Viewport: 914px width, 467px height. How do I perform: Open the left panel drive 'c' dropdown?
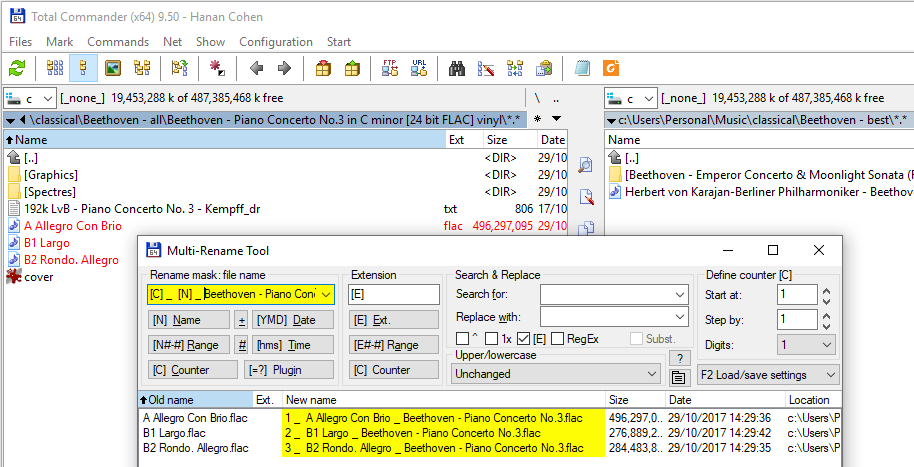click(x=30, y=99)
